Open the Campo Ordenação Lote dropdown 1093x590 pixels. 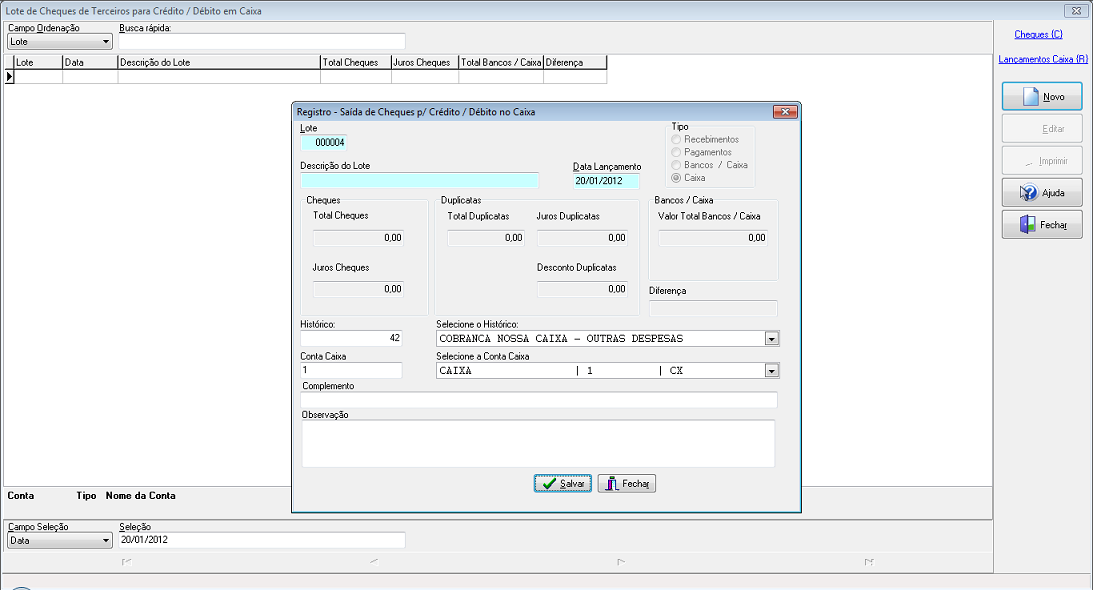pos(59,42)
